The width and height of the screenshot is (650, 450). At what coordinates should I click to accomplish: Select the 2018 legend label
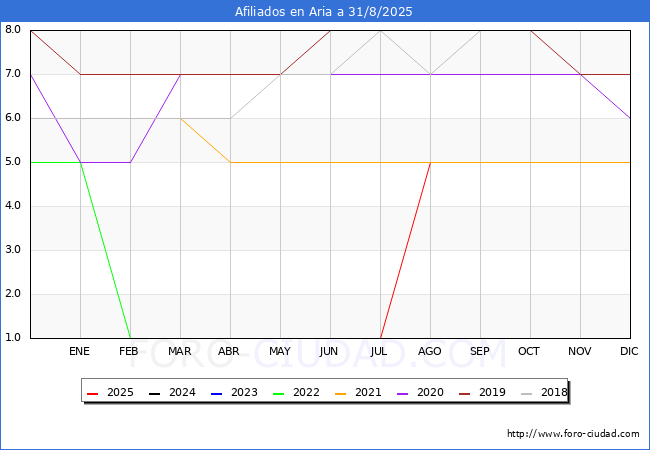[554, 392]
